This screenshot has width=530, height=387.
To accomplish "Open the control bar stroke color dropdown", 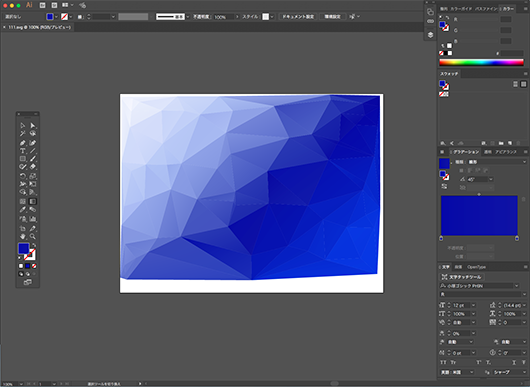I will [71, 17].
